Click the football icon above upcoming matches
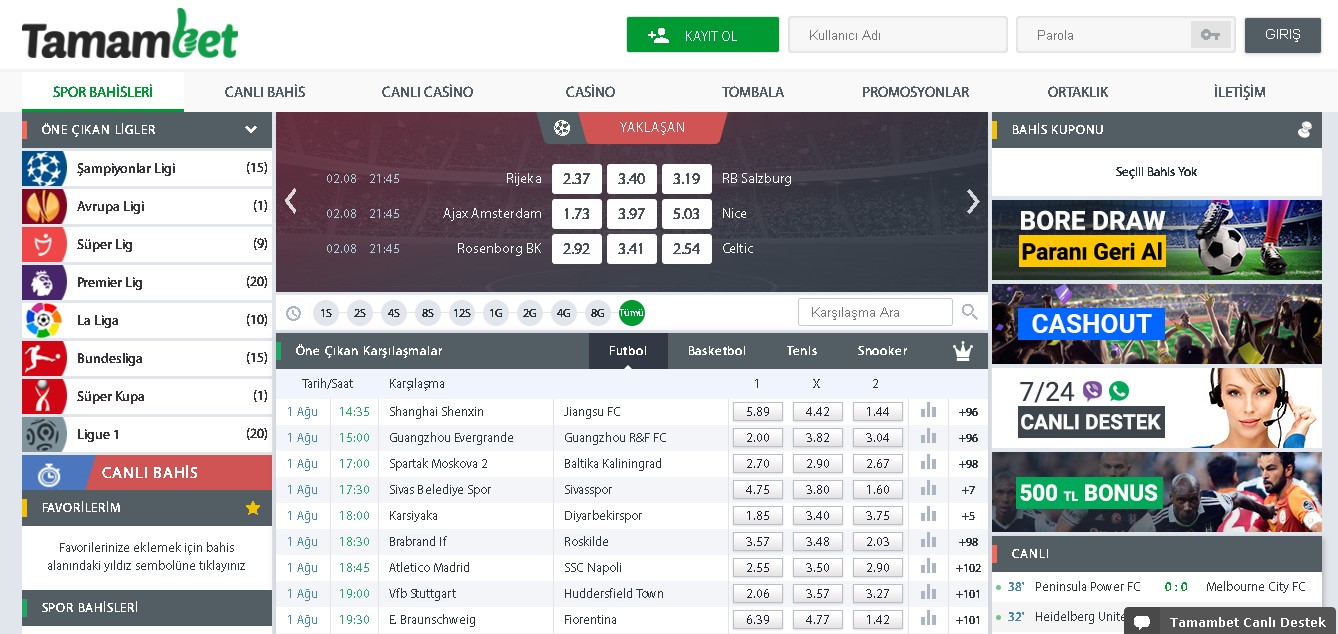The image size is (1338, 634). click(562, 128)
